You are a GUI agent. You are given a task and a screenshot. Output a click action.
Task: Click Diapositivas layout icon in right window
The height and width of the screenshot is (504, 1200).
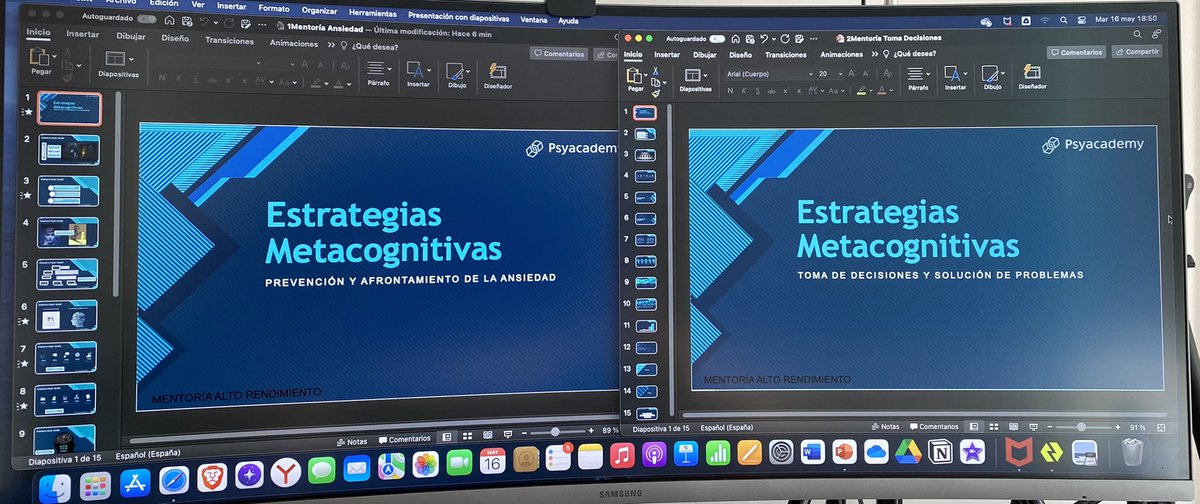point(691,74)
